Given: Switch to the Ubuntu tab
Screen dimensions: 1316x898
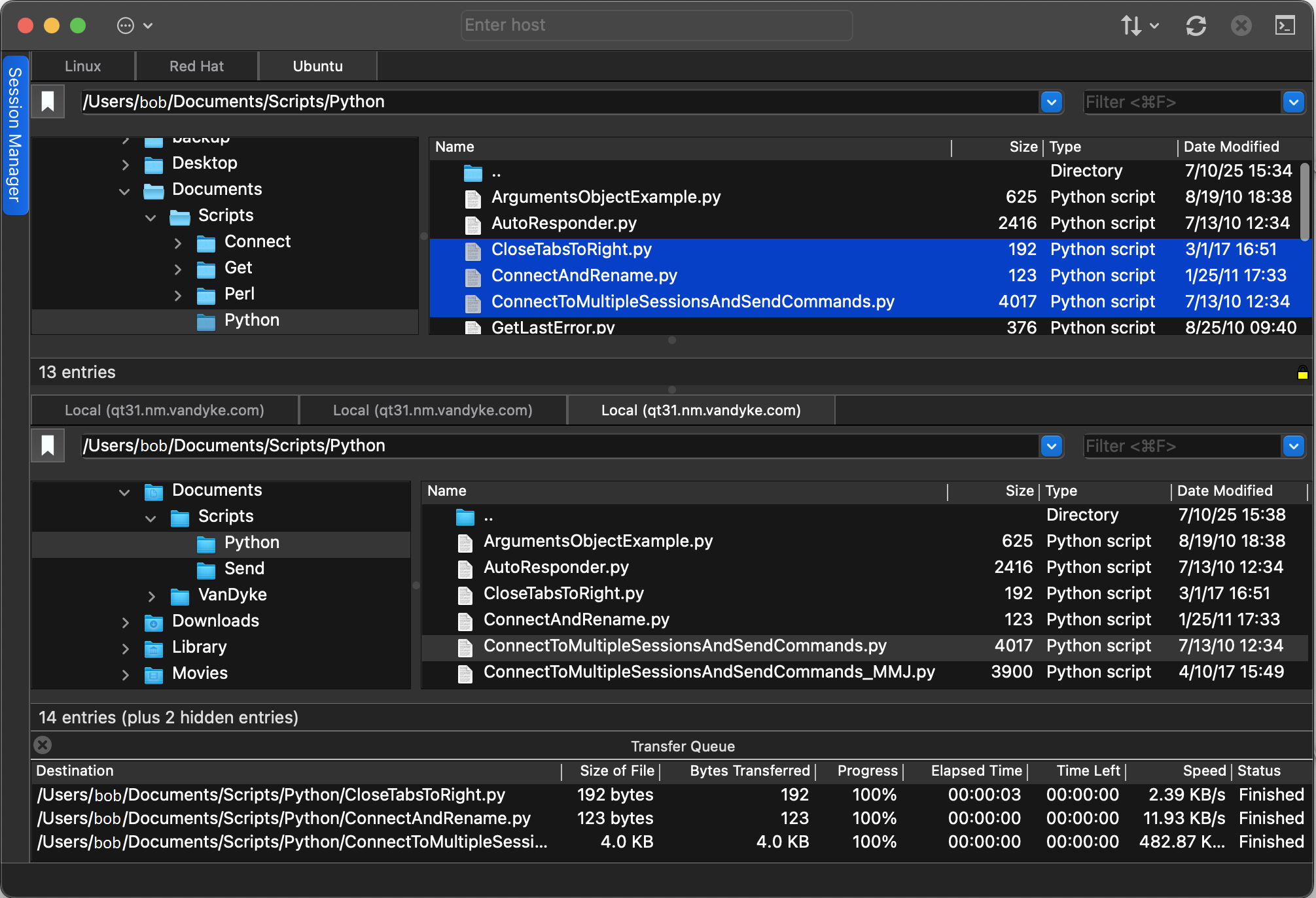Looking at the screenshot, I should point(317,65).
